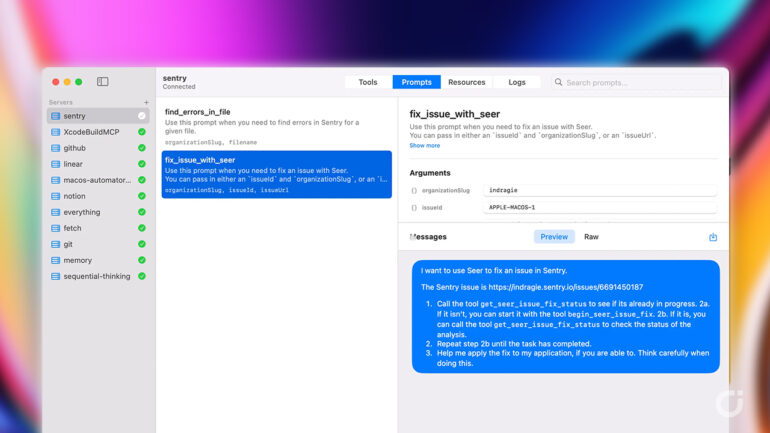Expand description with Show more
Screen dimensions: 770x433
(424, 146)
